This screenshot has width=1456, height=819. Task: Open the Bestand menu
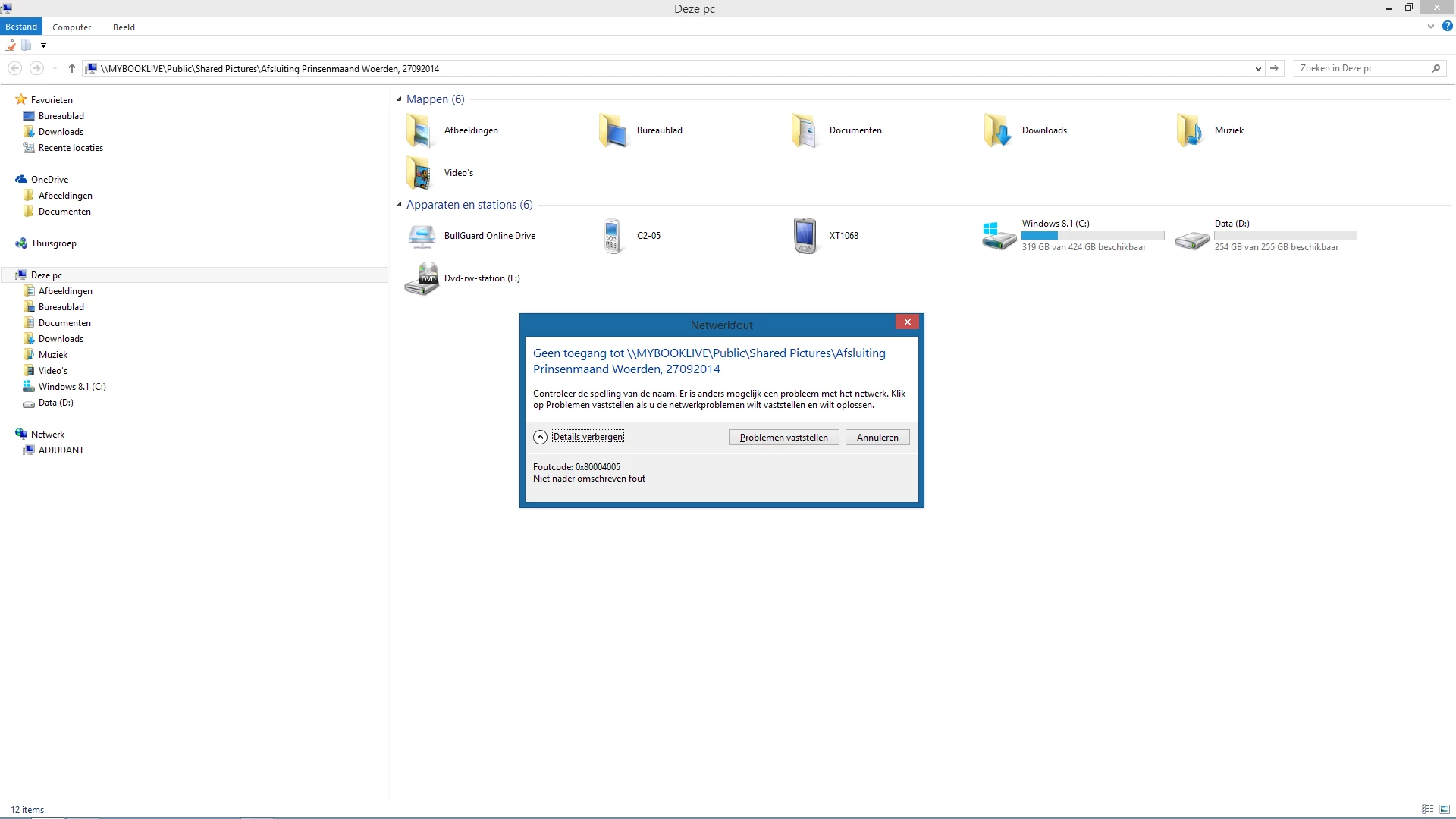point(21,27)
